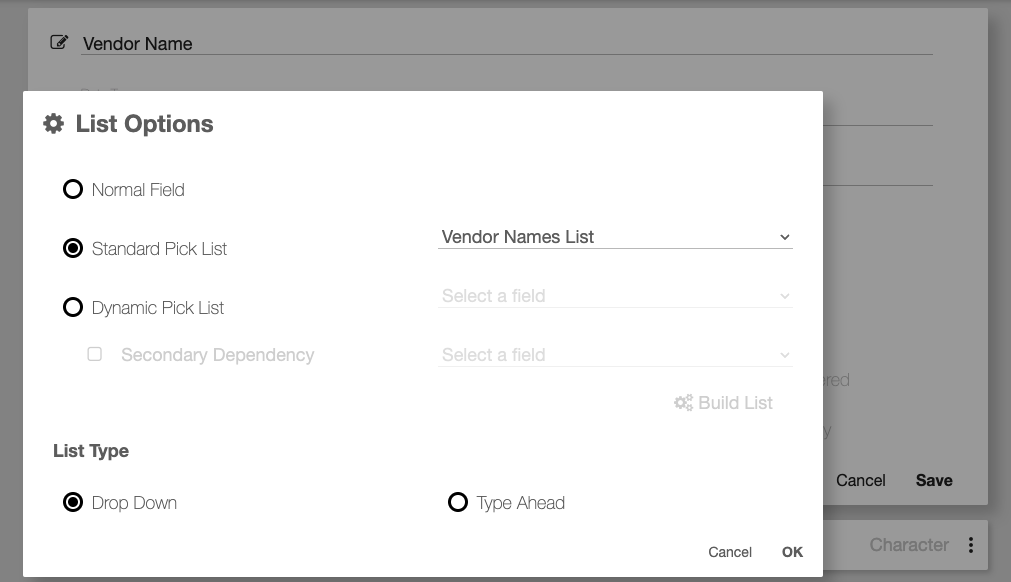Cancel the List Options dialog

pos(730,552)
